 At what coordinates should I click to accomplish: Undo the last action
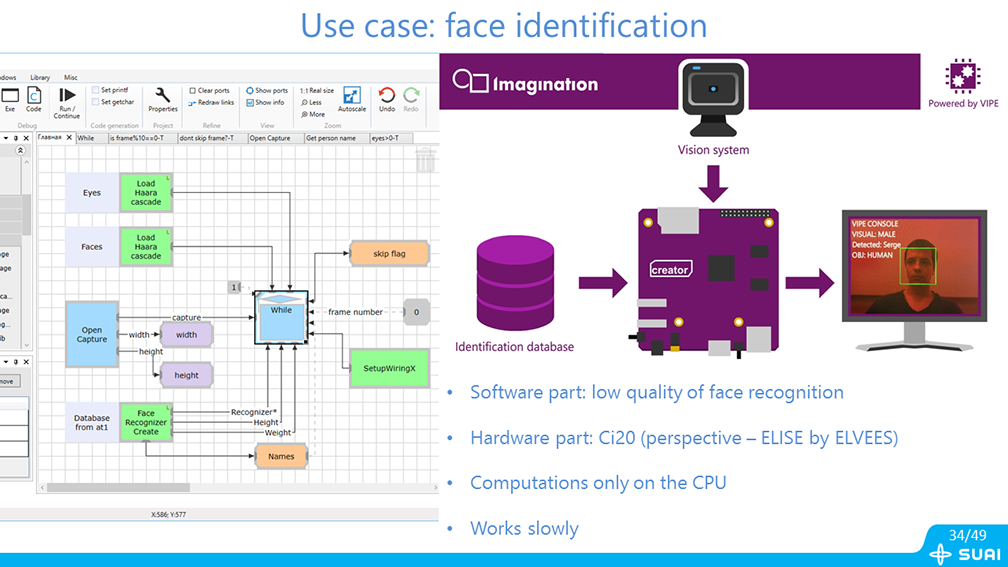tap(387, 99)
